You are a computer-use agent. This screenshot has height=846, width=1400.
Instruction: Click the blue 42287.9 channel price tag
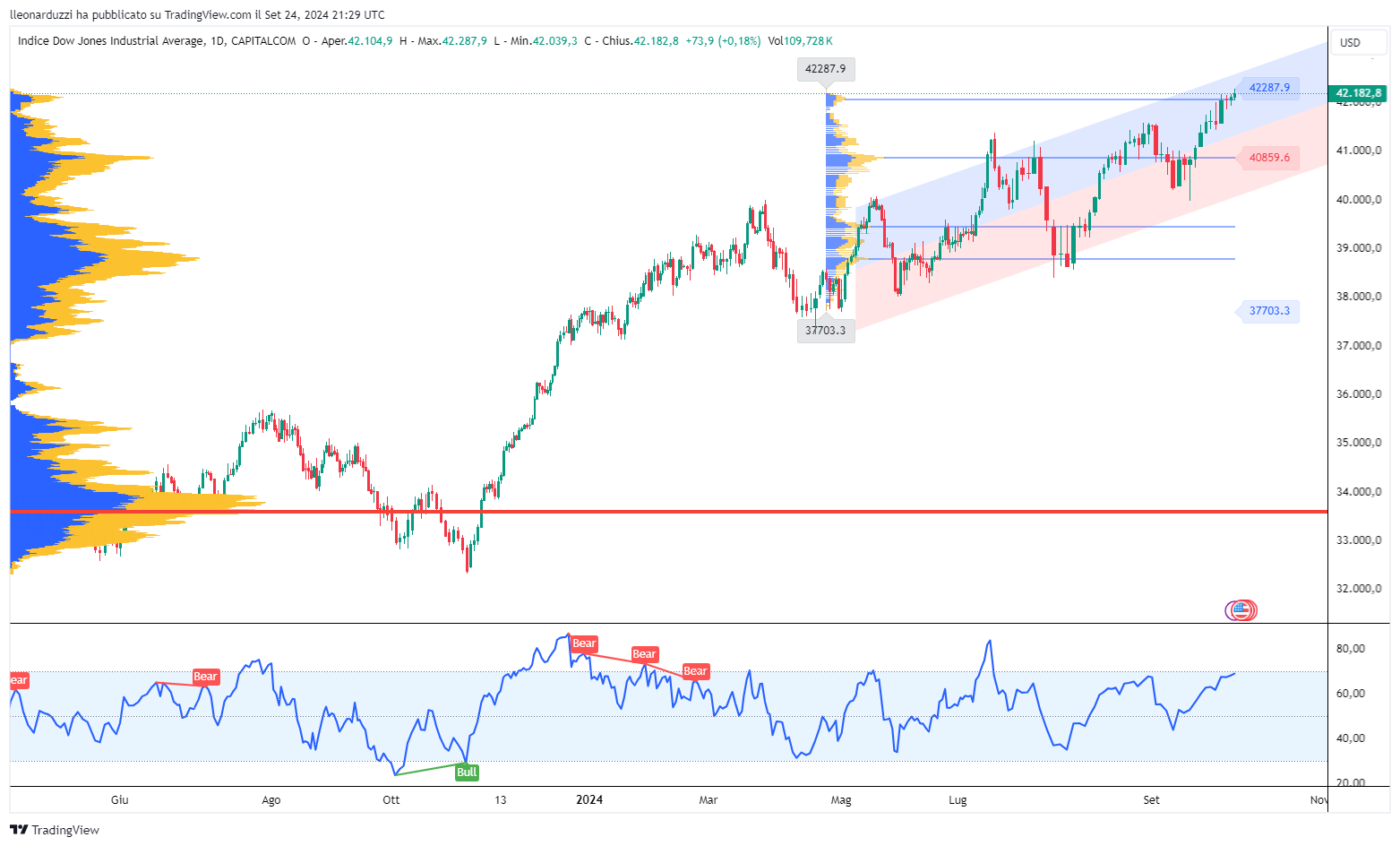[x=1269, y=88]
